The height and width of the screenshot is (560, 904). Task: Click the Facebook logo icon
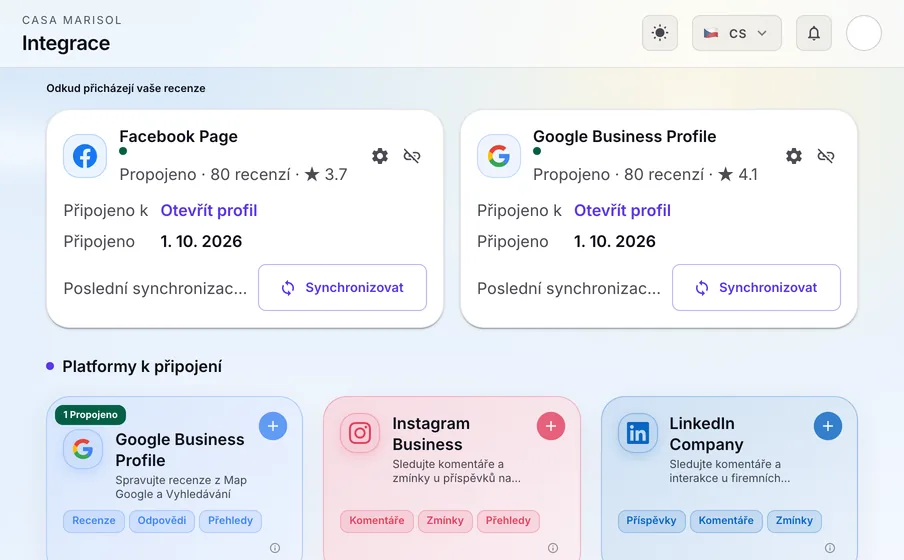click(85, 156)
